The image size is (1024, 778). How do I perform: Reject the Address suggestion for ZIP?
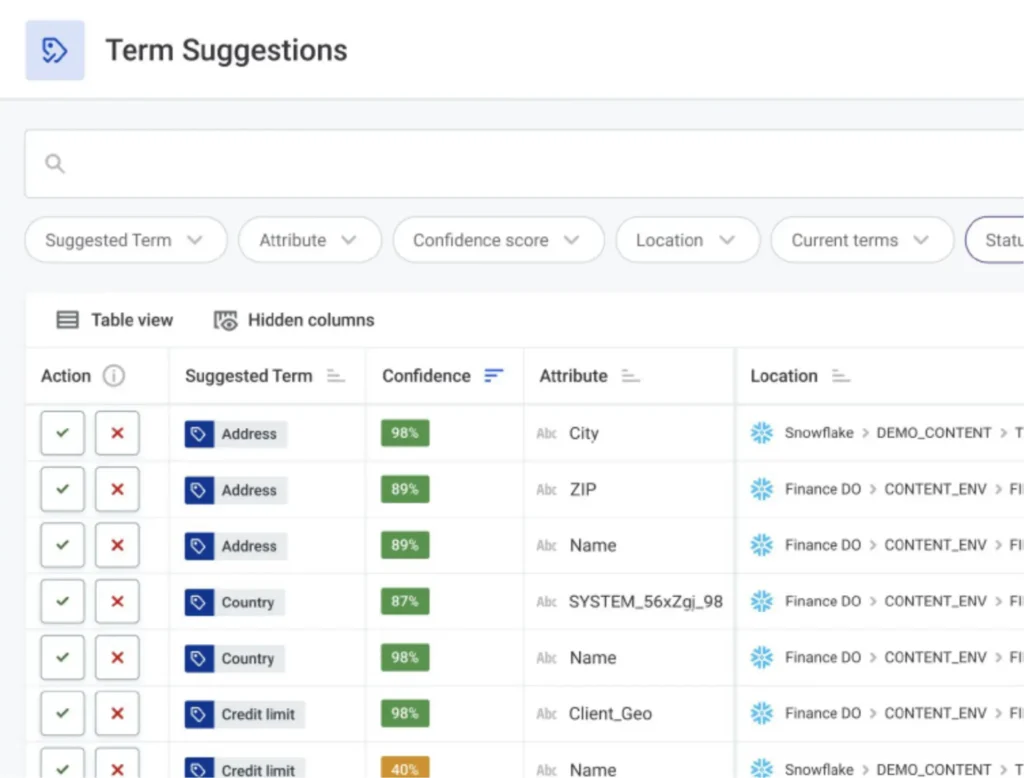117,489
